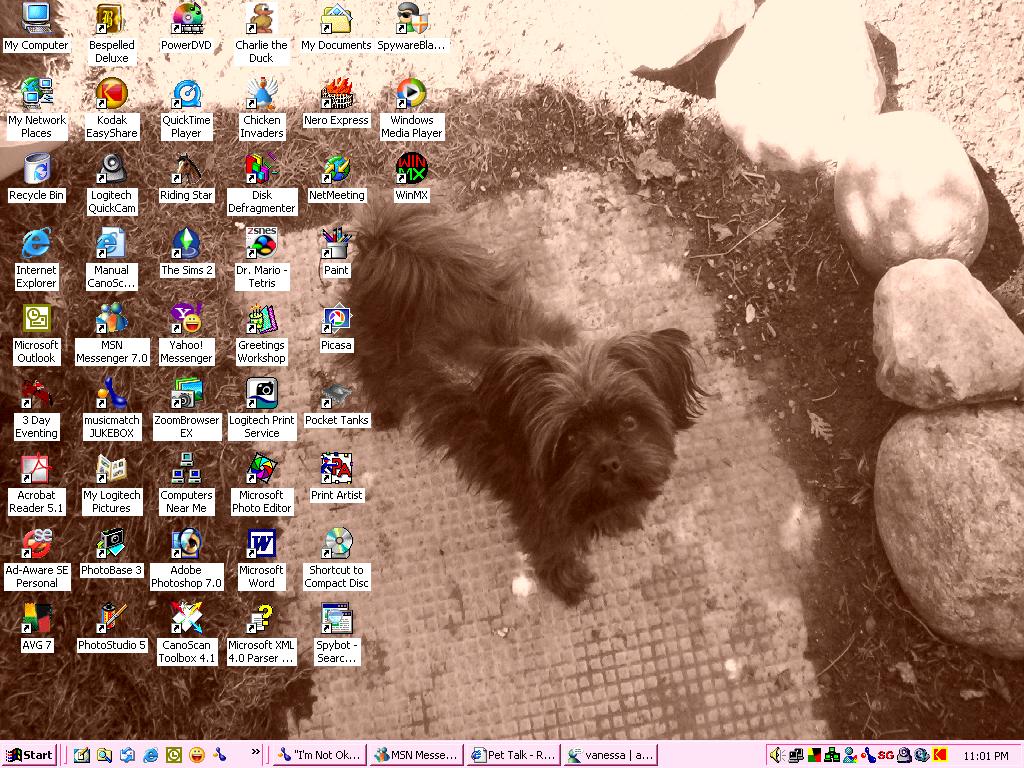
Task: Click the Spybot Search shortcut icon
Action: point(336,635)
